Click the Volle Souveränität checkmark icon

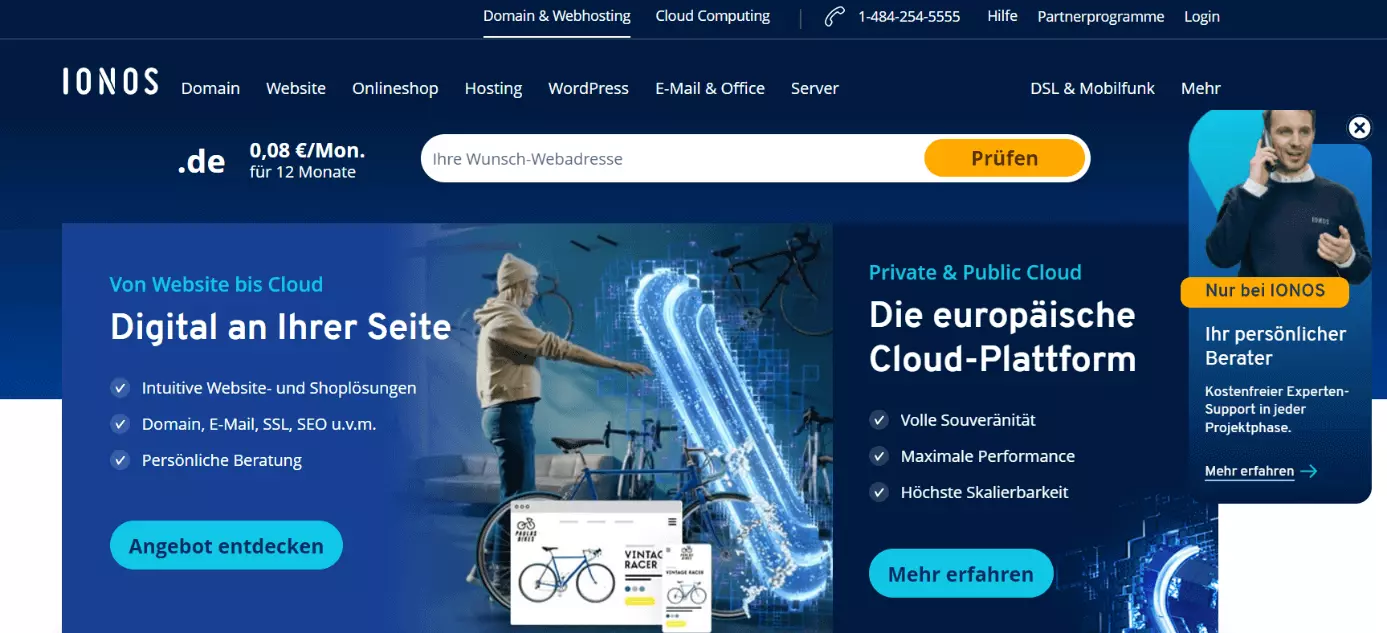click(879, 420)
